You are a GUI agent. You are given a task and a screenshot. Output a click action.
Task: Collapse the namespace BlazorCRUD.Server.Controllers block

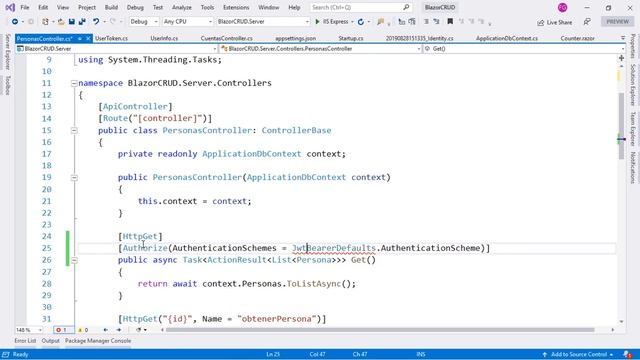(x=74, y=83)
